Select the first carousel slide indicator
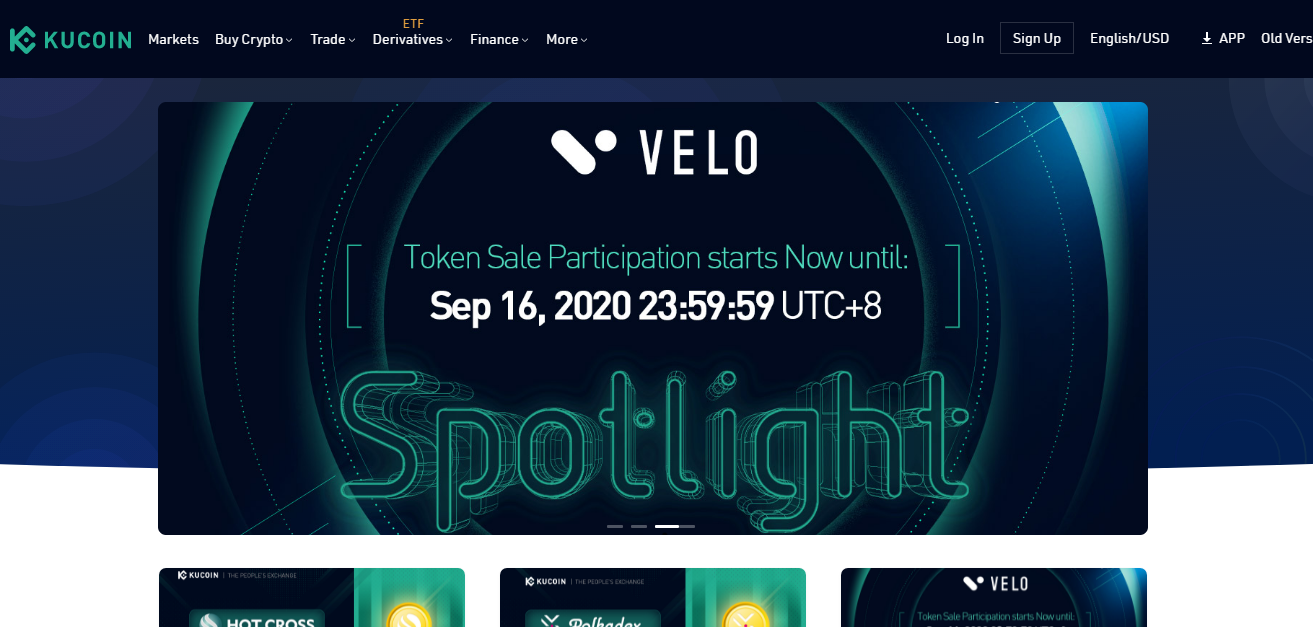 click(x=615, y=526)
